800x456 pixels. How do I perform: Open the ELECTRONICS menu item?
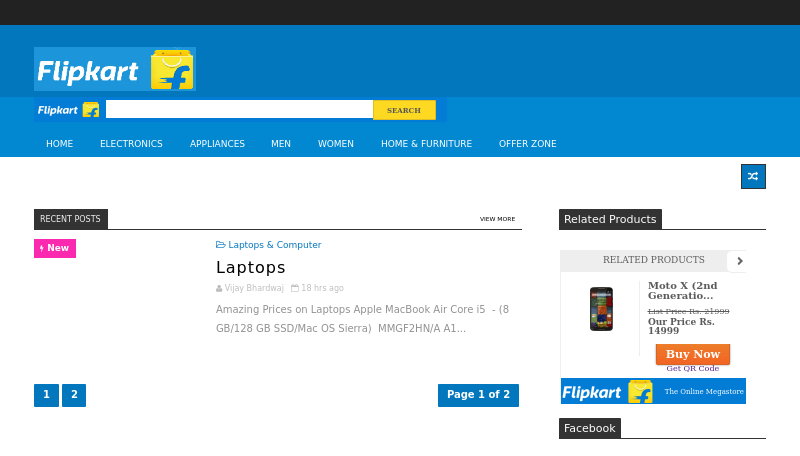click(x=131, y=144)
